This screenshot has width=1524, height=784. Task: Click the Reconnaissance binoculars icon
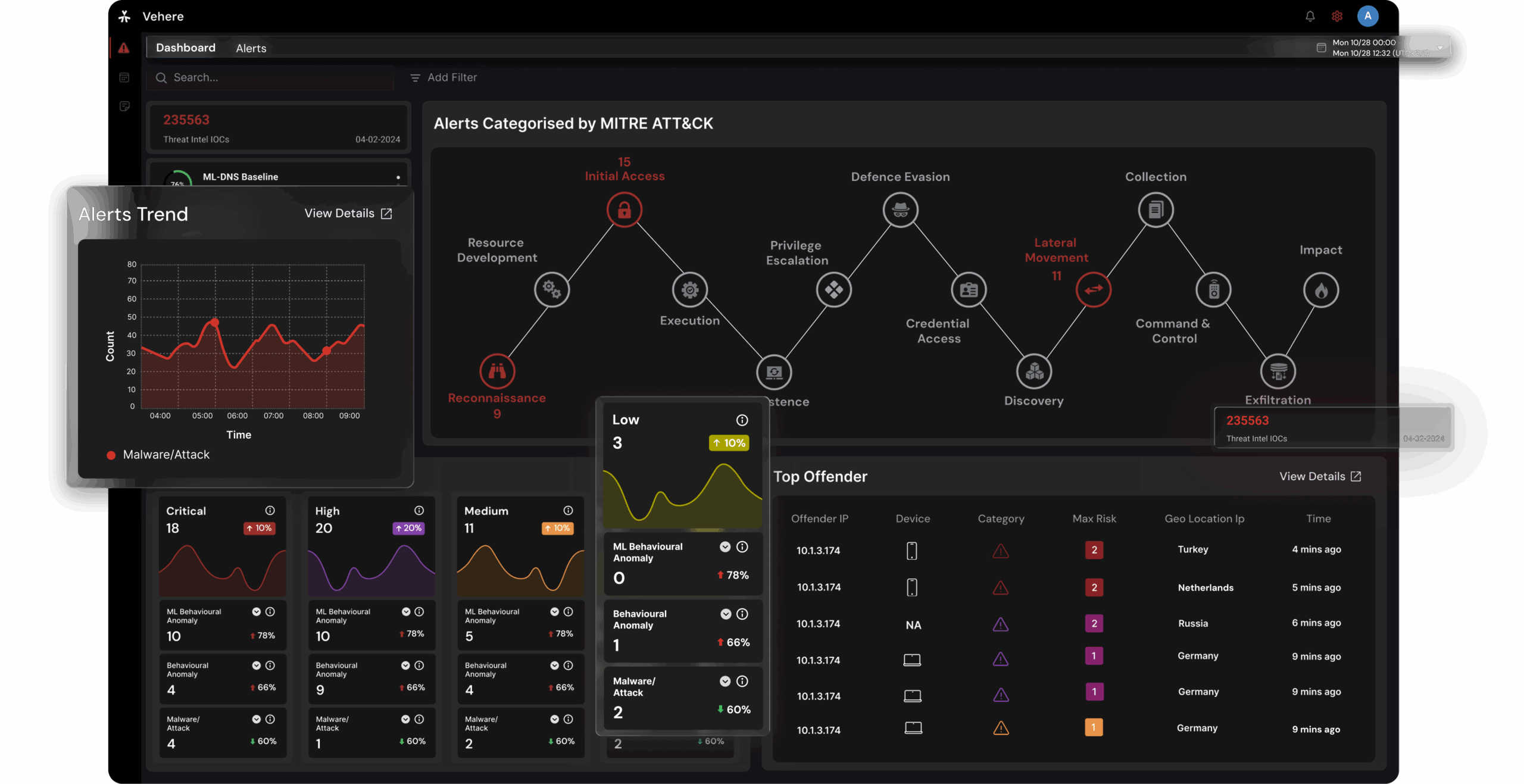(x=497, y=371)
